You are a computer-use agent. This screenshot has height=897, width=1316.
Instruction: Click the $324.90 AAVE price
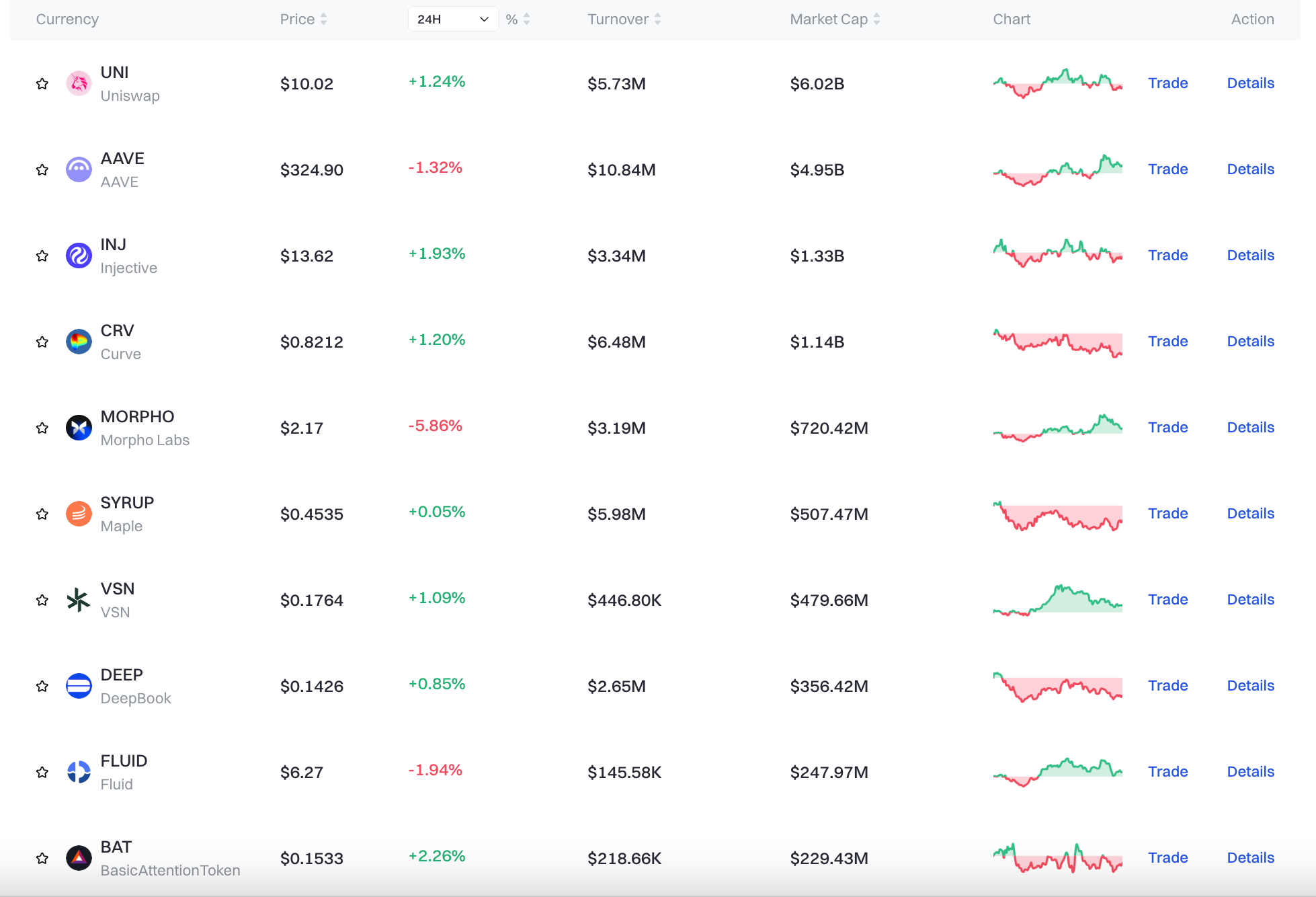pos(312,170)
